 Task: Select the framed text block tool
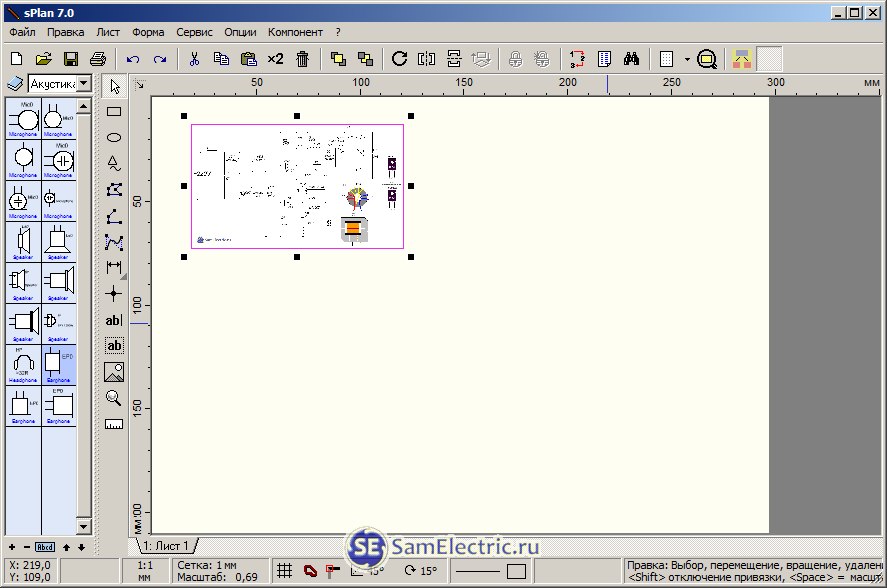114,346
